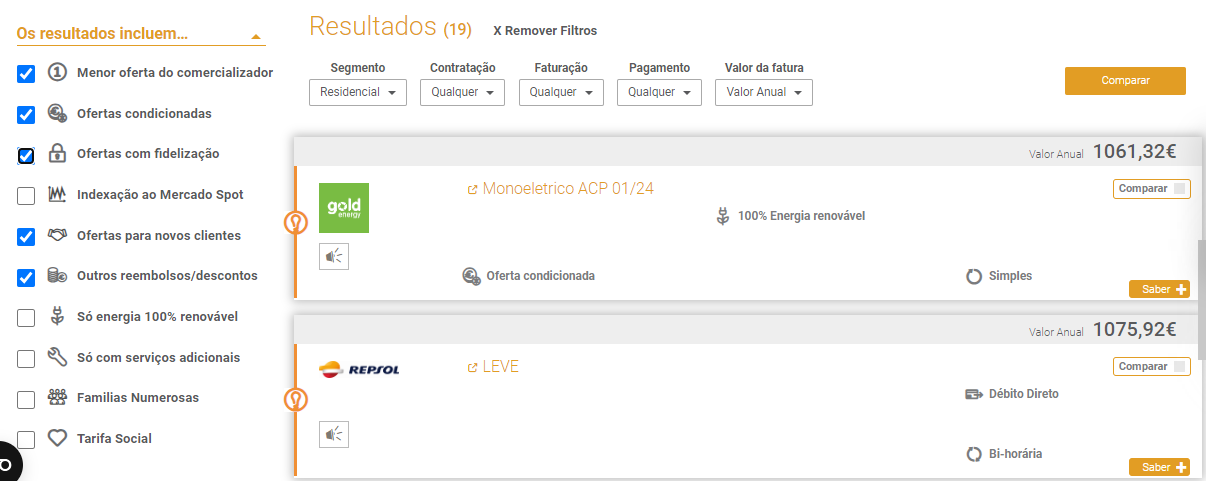Open the Valor Anual fatura dropdown
The image size is (1206, 481).
point(763,92)
